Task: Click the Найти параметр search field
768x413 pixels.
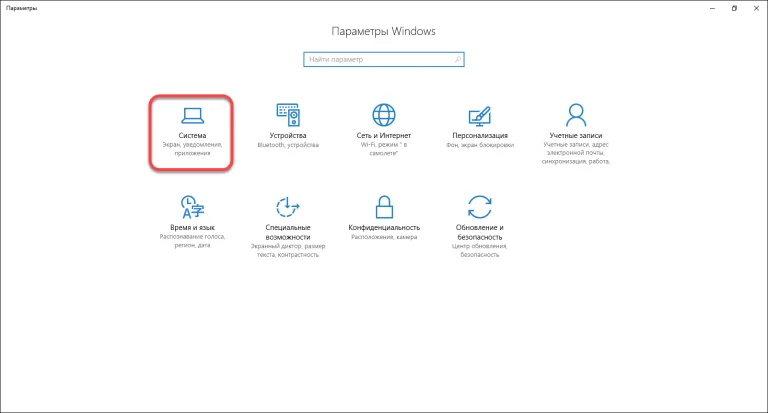Action: (384, 59)
